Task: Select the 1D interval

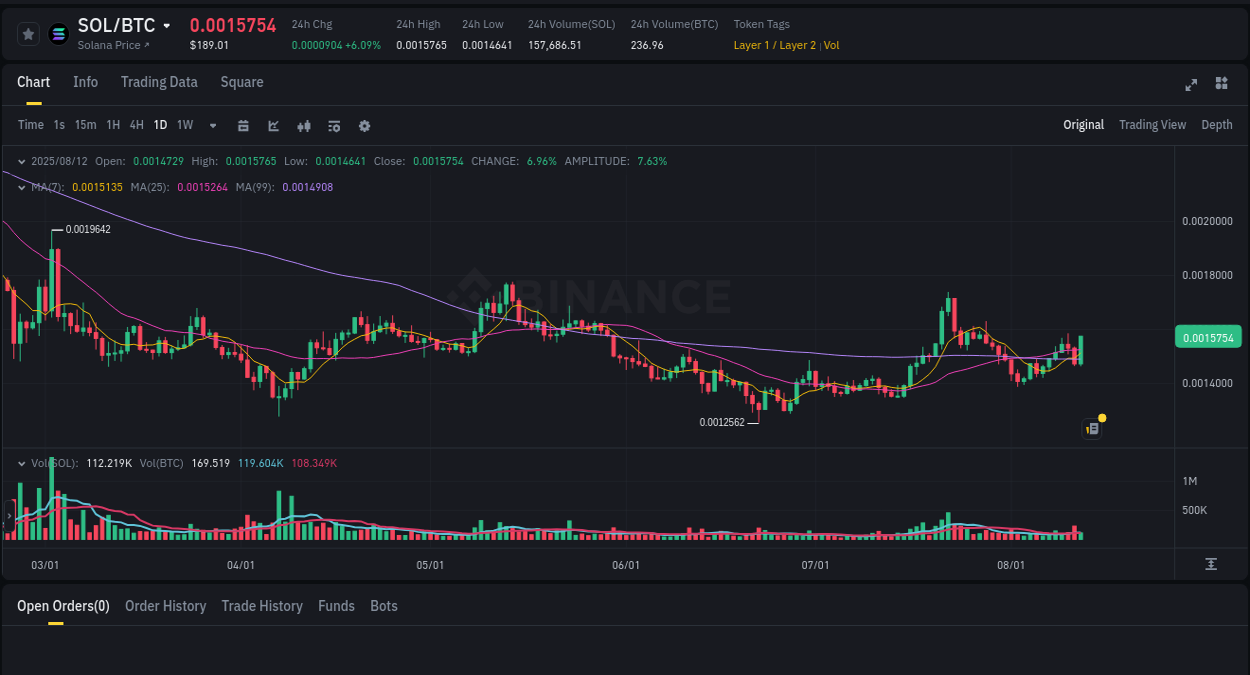Action: tap(160, 125)
